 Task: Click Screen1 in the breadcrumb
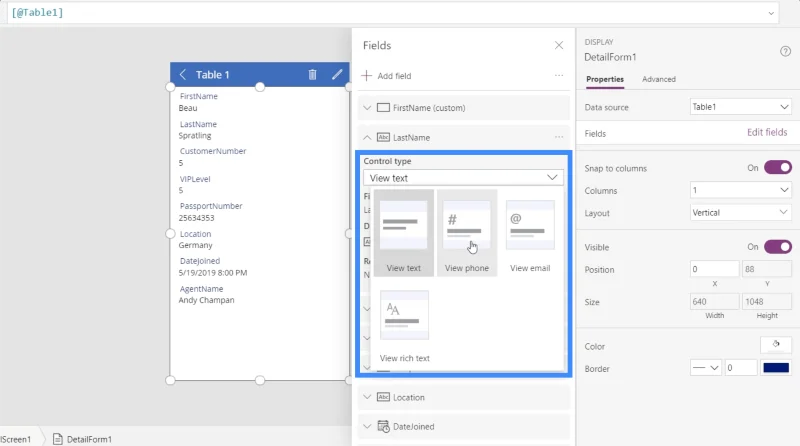point(15,439)
